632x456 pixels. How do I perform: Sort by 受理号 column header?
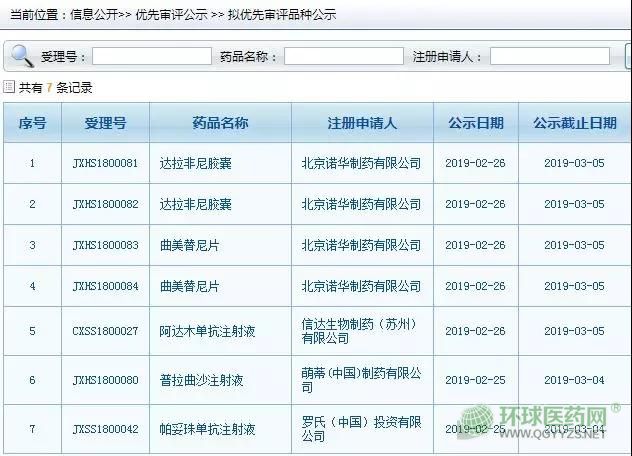pos(105,123)
